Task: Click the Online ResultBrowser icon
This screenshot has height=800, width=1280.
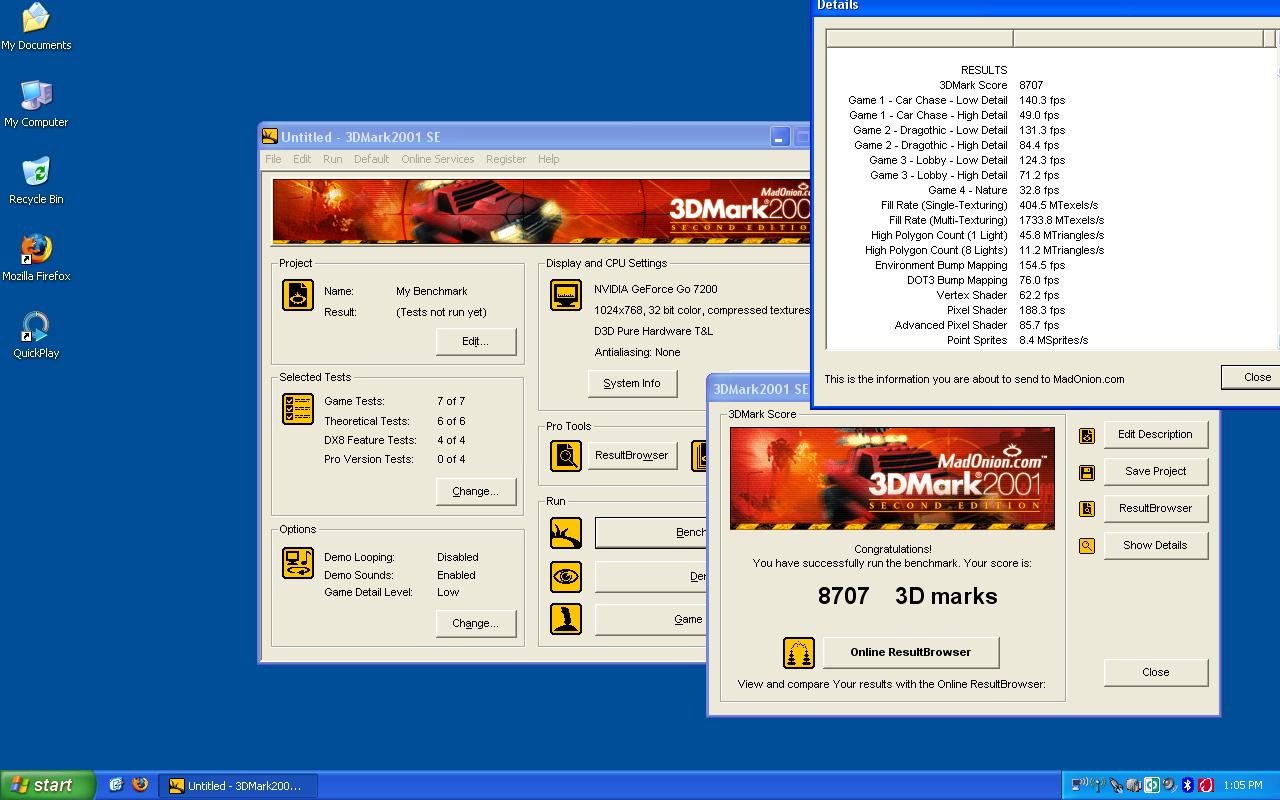Action: coord(799,653)
